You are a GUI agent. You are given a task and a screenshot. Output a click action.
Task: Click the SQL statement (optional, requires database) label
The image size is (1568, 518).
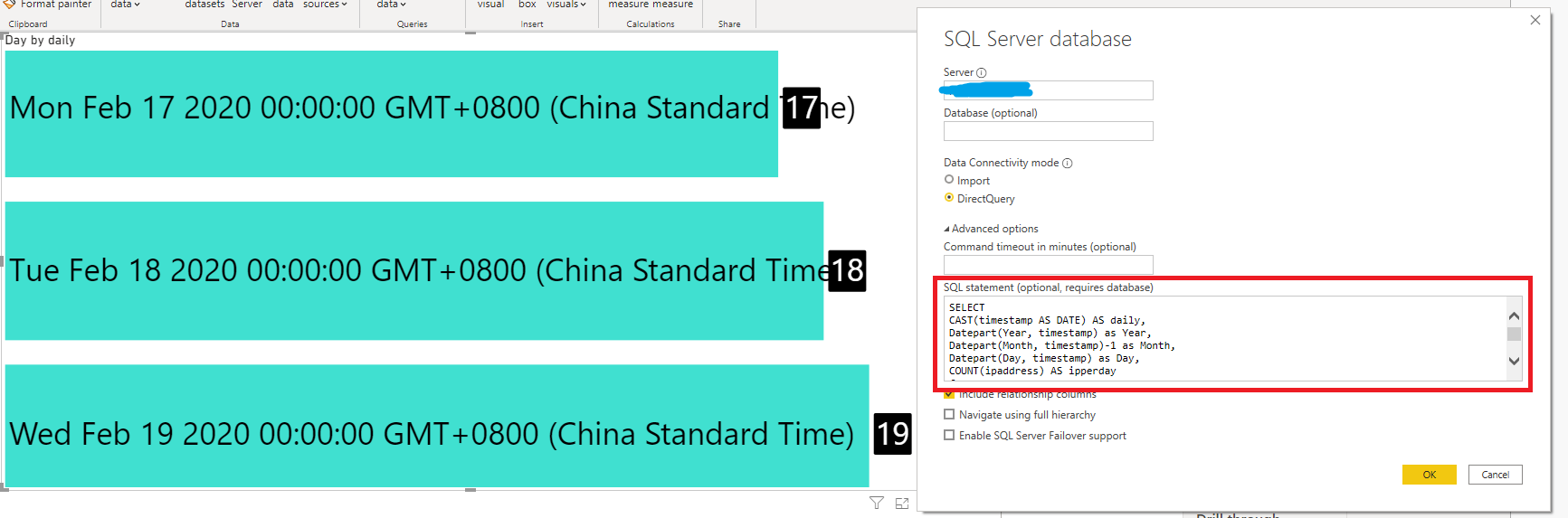click(x=1048, y=287)
